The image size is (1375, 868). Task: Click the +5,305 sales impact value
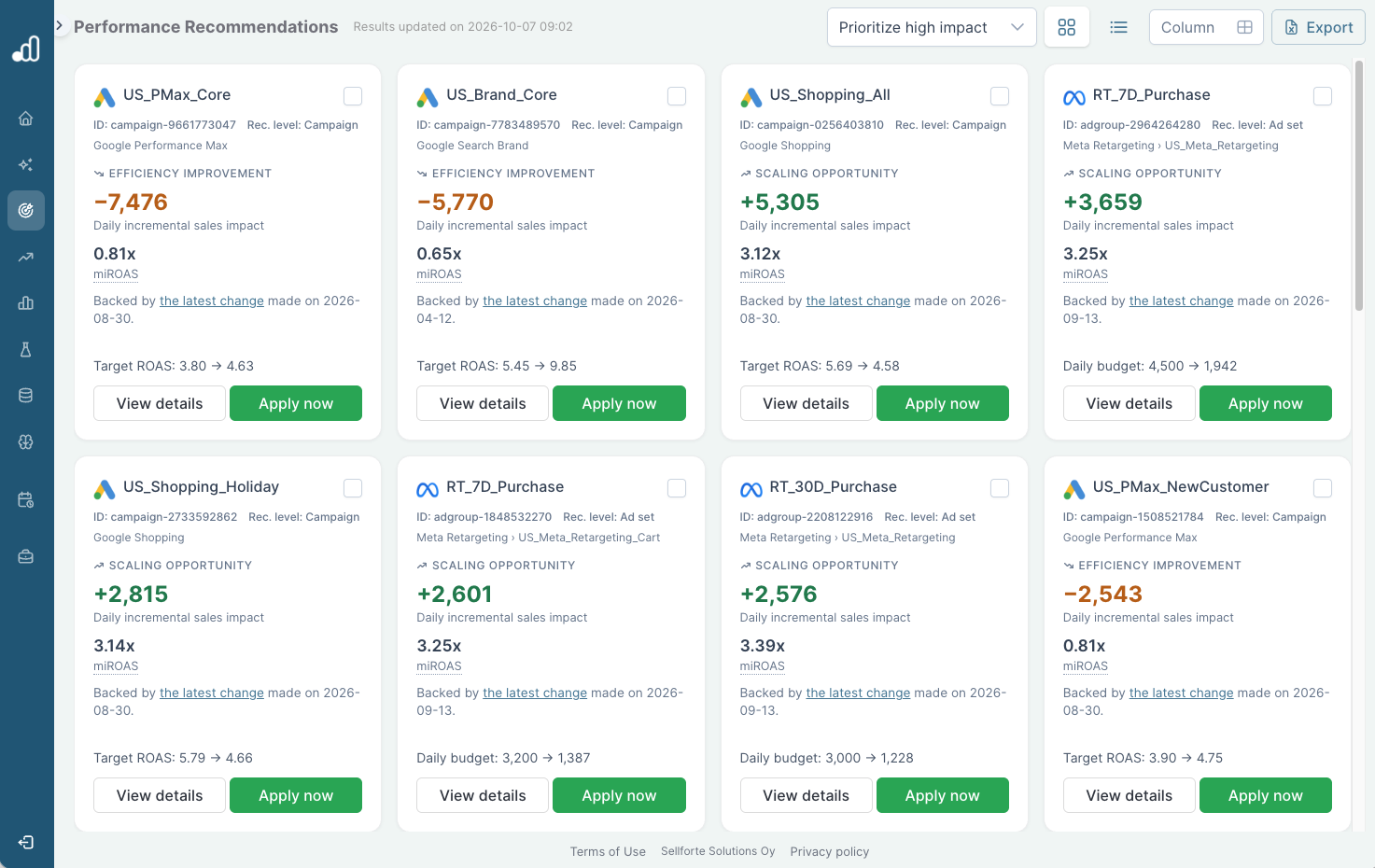[779, 202]
